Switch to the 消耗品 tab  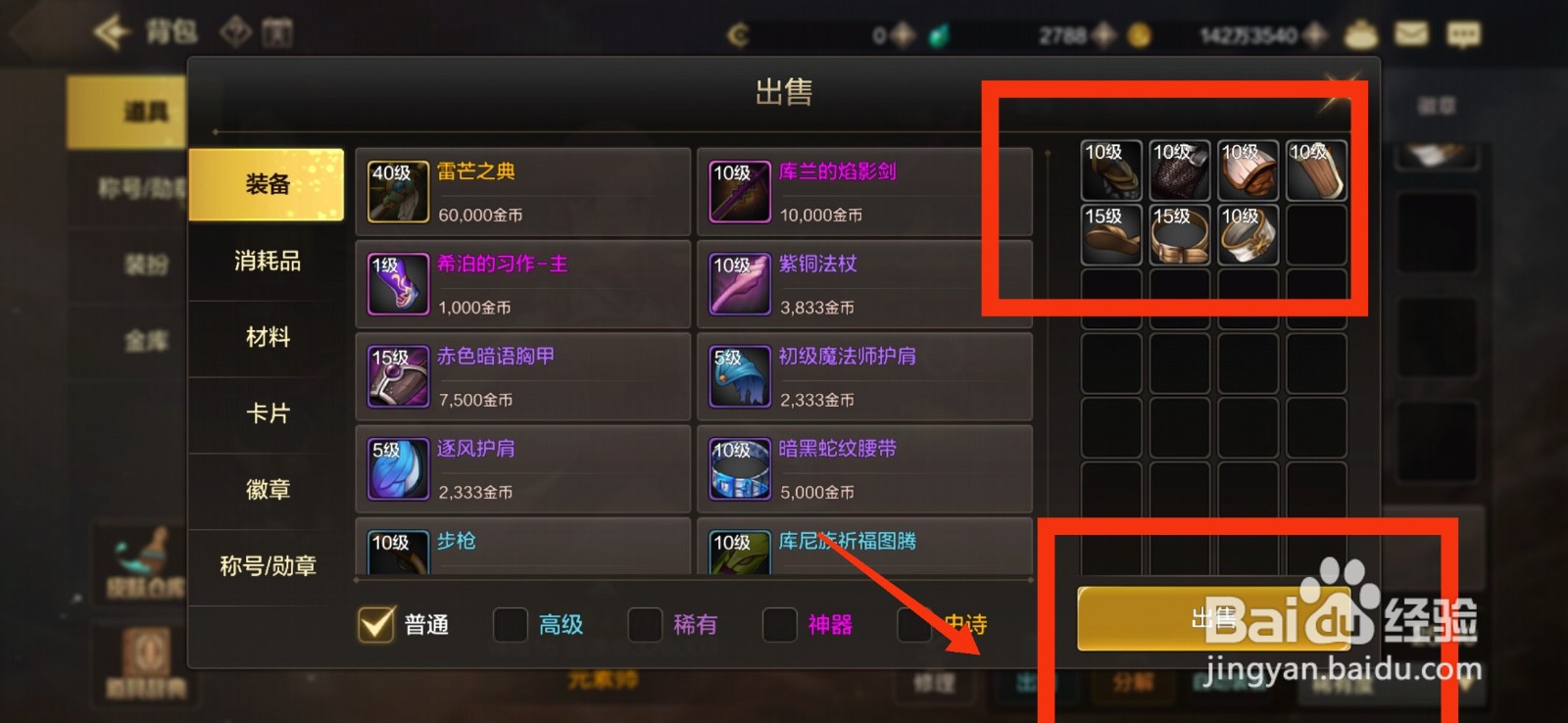(267, 261)
